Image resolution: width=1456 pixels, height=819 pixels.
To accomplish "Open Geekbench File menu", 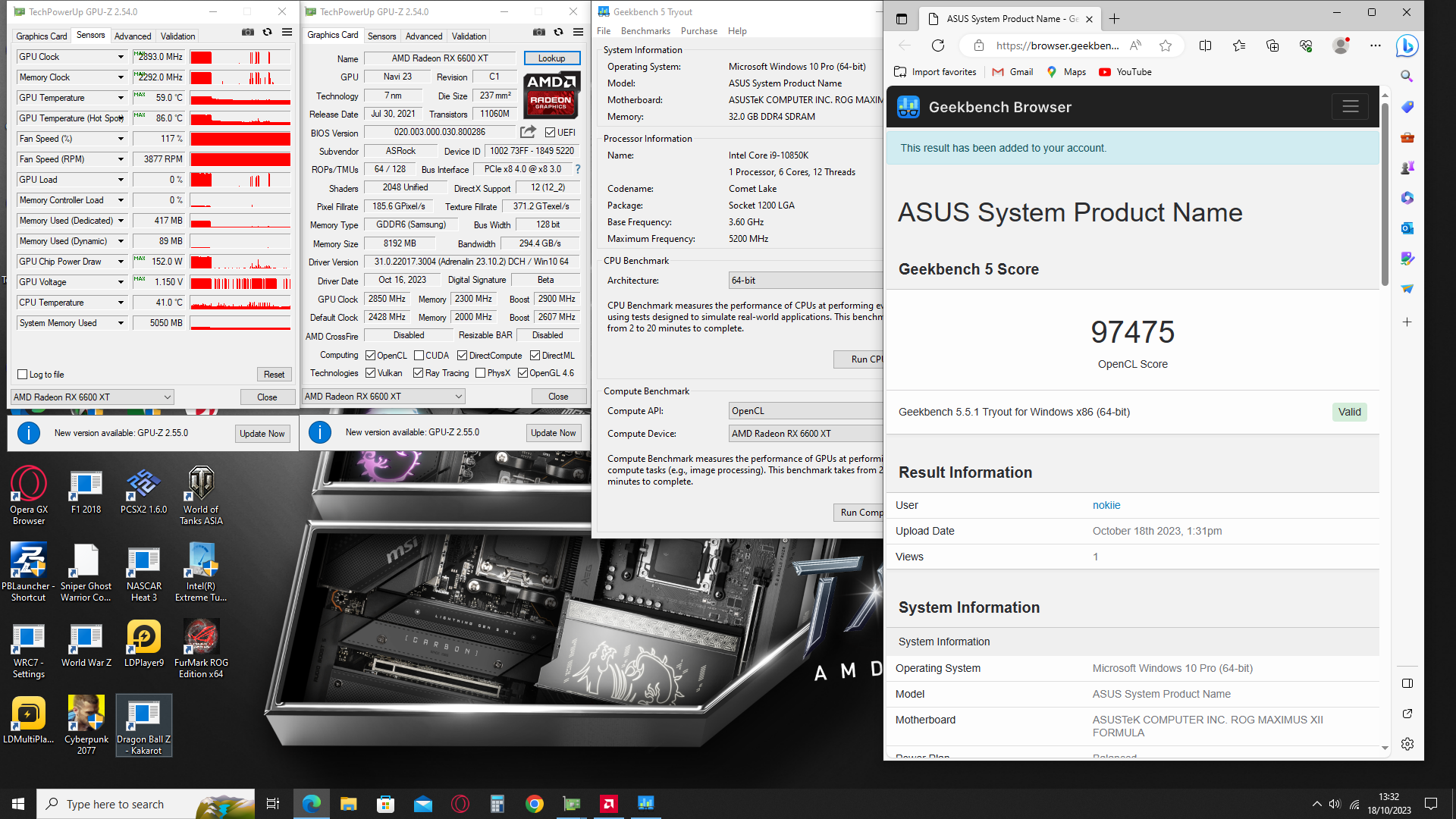I will coord(604,31).
